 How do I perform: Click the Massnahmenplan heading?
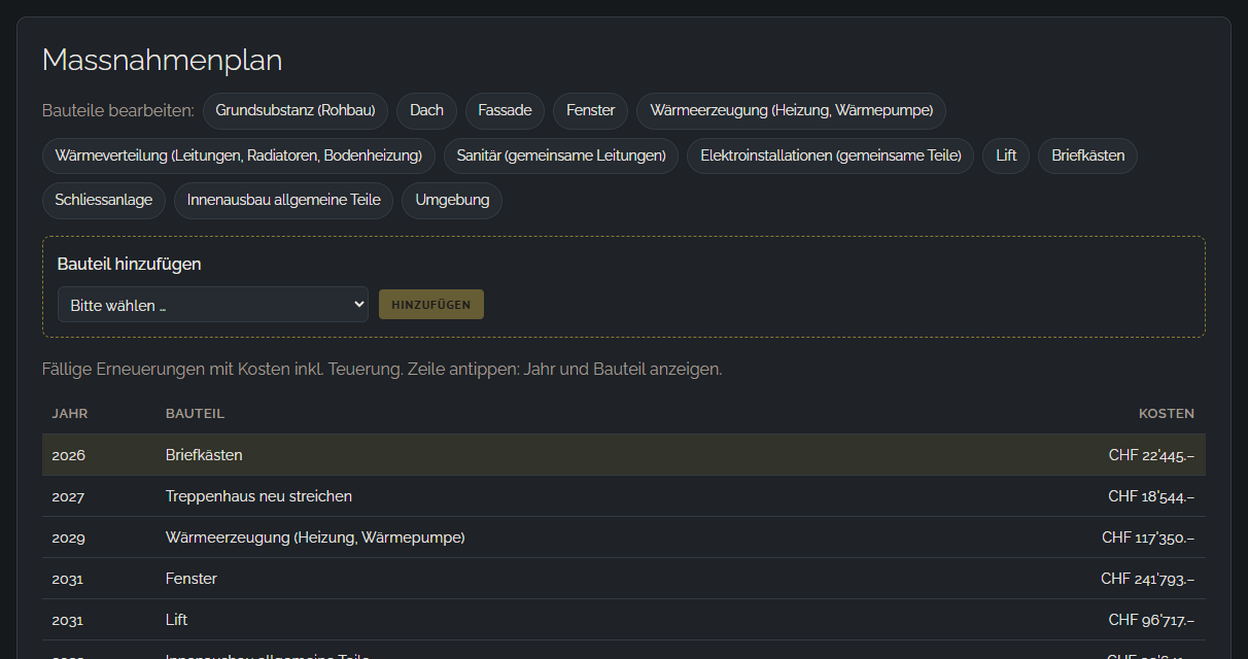(x=162, y=60)
